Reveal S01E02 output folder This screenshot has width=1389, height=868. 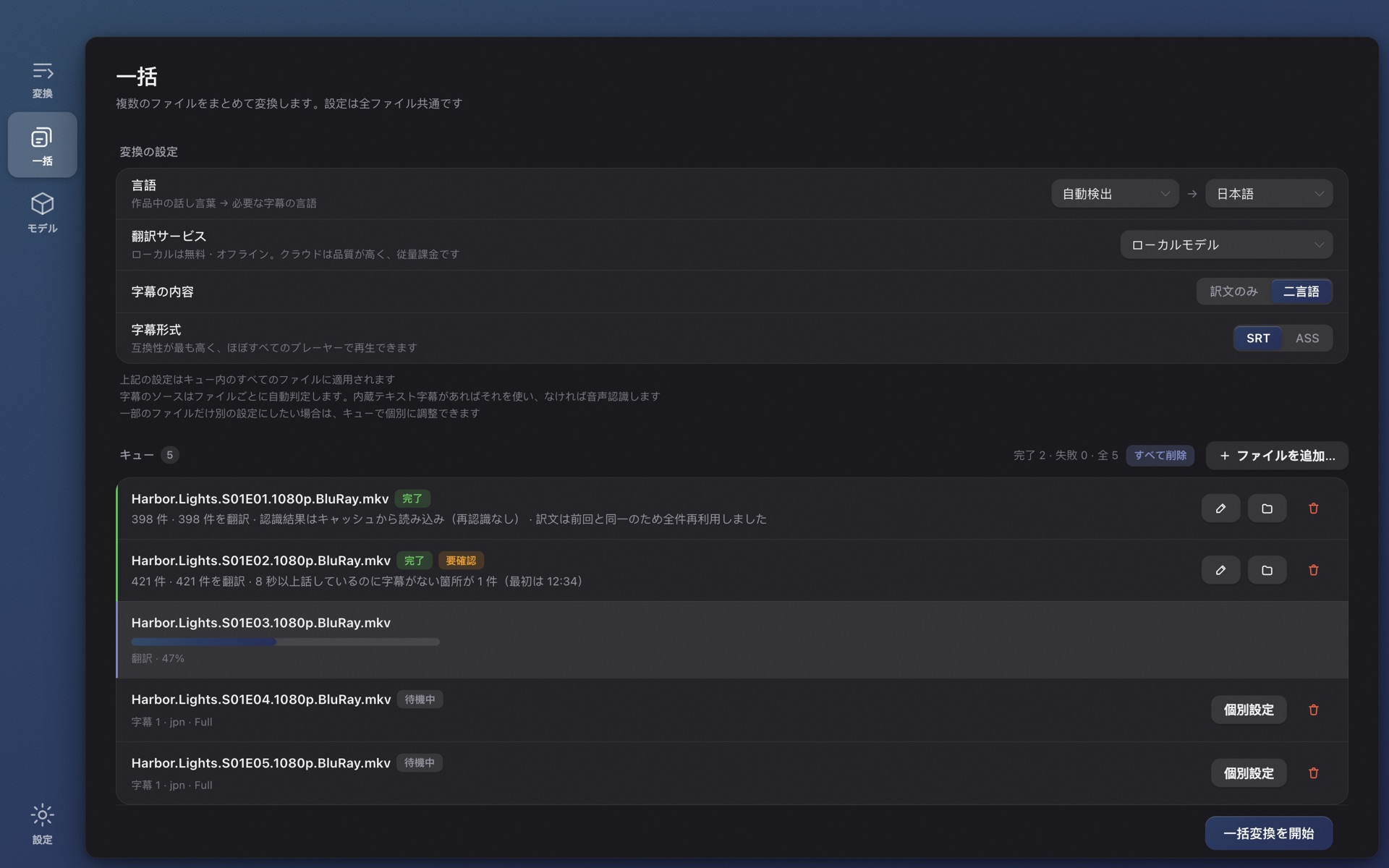[1267, 570]
